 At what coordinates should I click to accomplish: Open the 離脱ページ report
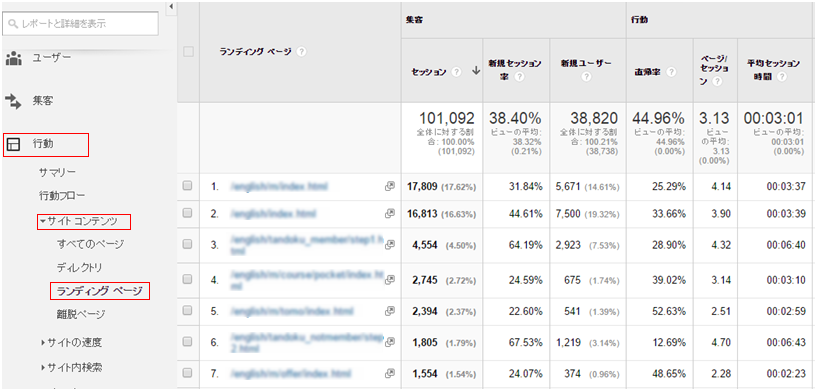81,314
